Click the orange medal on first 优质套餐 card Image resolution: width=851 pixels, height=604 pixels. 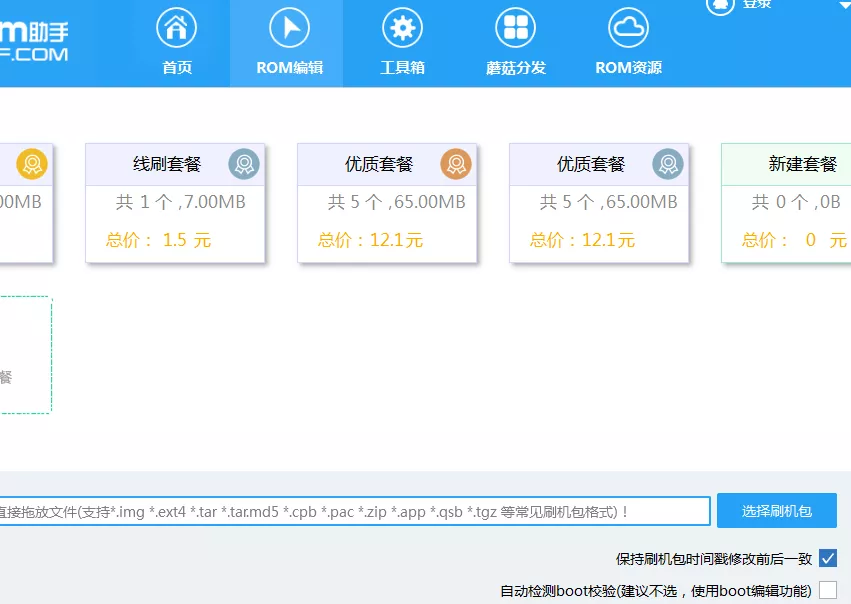(x=457, y=162)
